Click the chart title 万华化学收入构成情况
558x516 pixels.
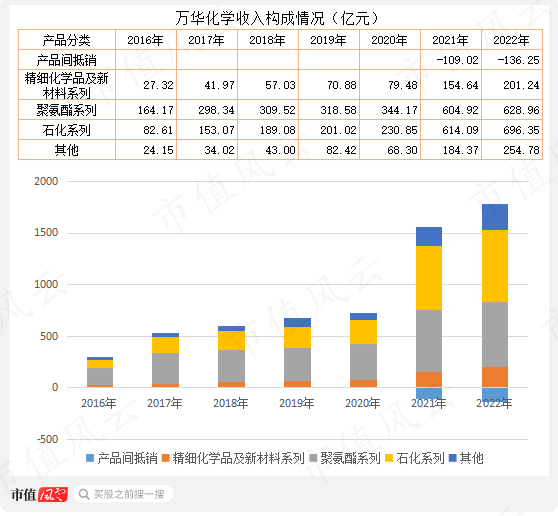[250, 18]
